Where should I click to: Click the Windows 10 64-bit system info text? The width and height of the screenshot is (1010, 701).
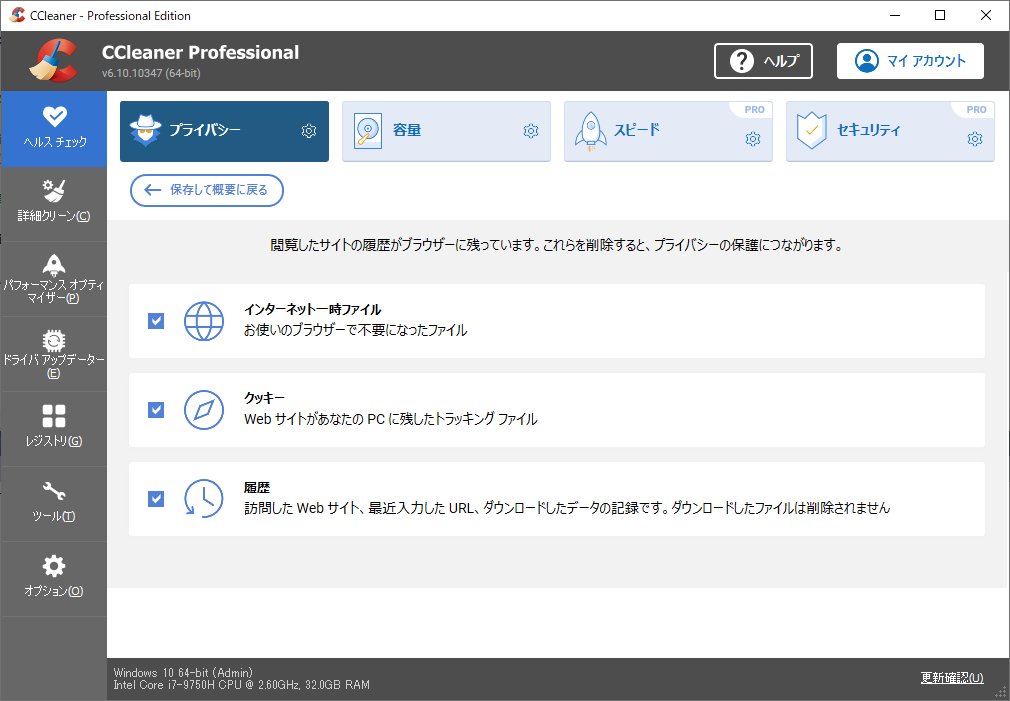tap(184, 673)
